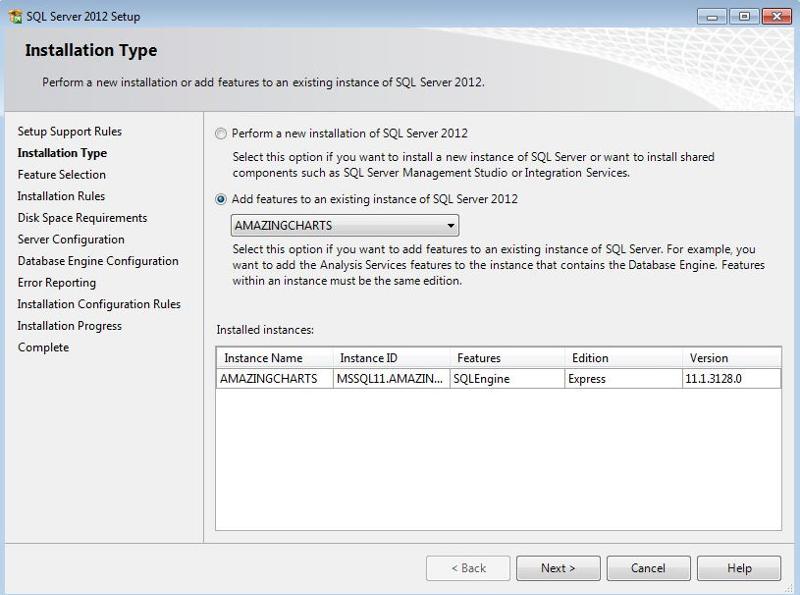Image resolution: width=800 pixels, height=595 pixels.
Task: Select the Installation Type step
Action: point(62,153)
